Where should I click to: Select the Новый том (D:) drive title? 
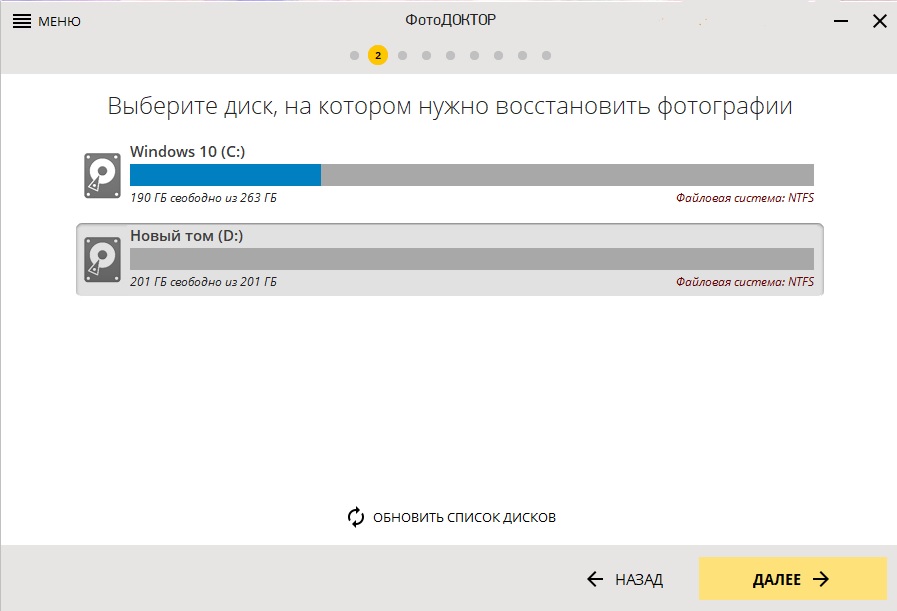coord(186,236)
